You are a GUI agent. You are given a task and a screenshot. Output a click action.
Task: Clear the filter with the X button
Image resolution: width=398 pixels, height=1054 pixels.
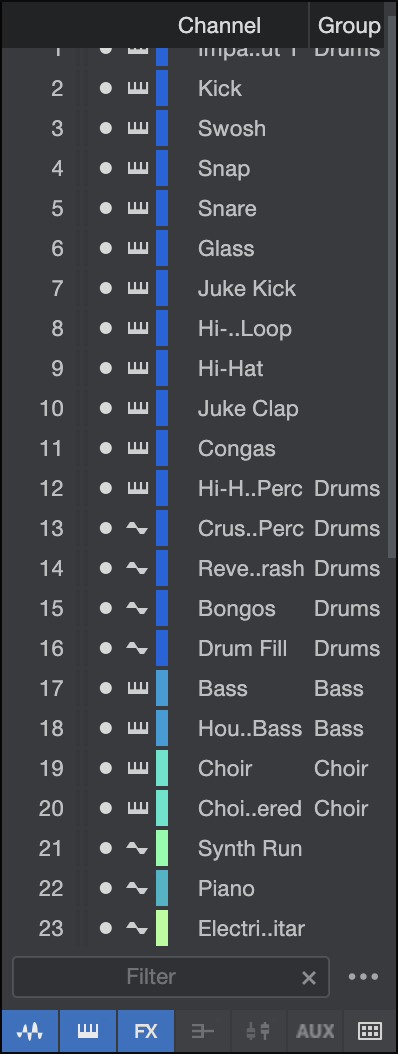click(x=309, y=977)
